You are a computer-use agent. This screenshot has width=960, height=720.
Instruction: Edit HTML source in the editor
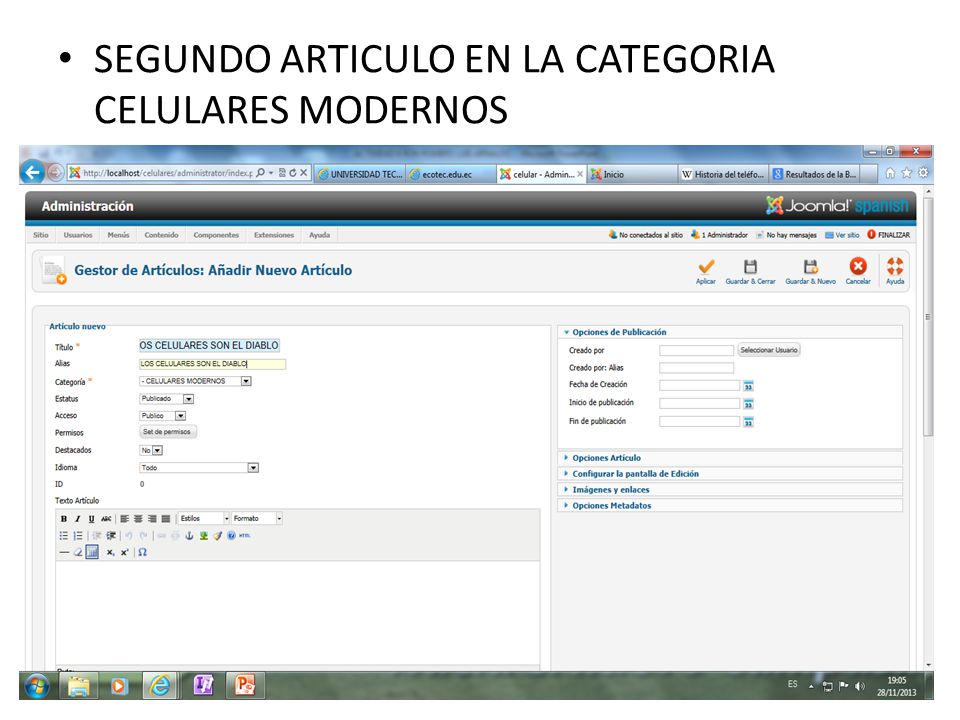tap(245, 536)
